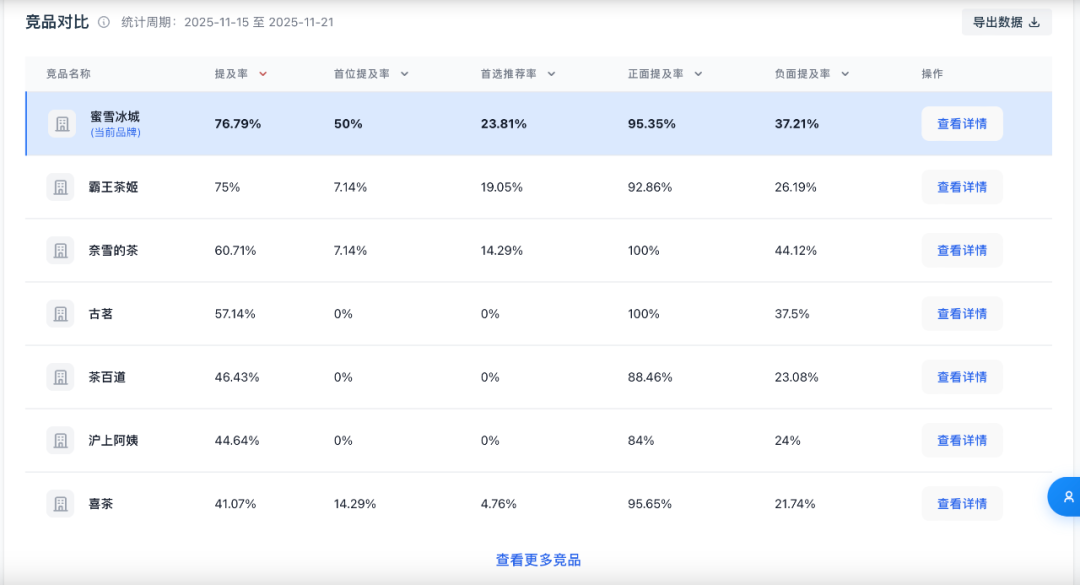Select the 茶百道 brand name
This screenshot has height=585, width=1080.
pyautogui.click(x=107, y=378)
